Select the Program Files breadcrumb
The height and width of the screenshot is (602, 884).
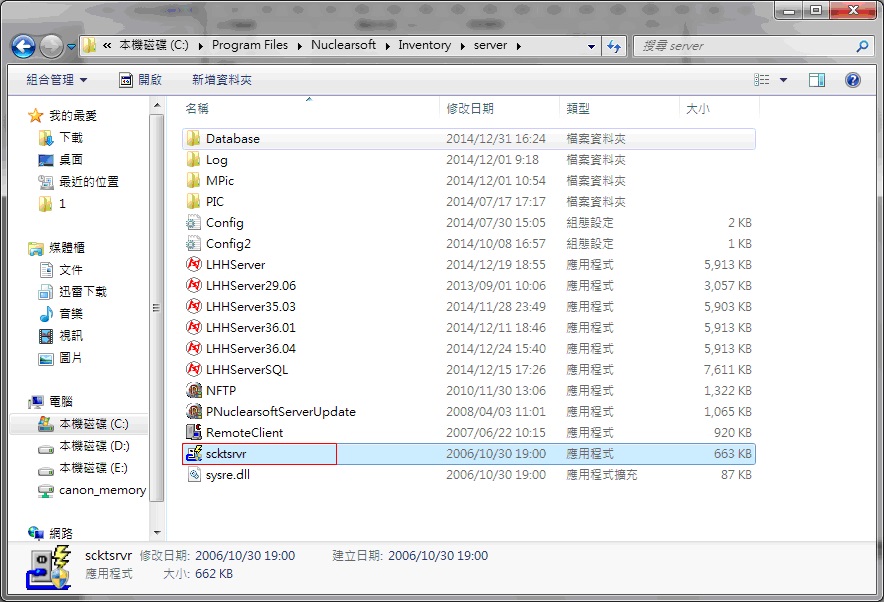250,45
